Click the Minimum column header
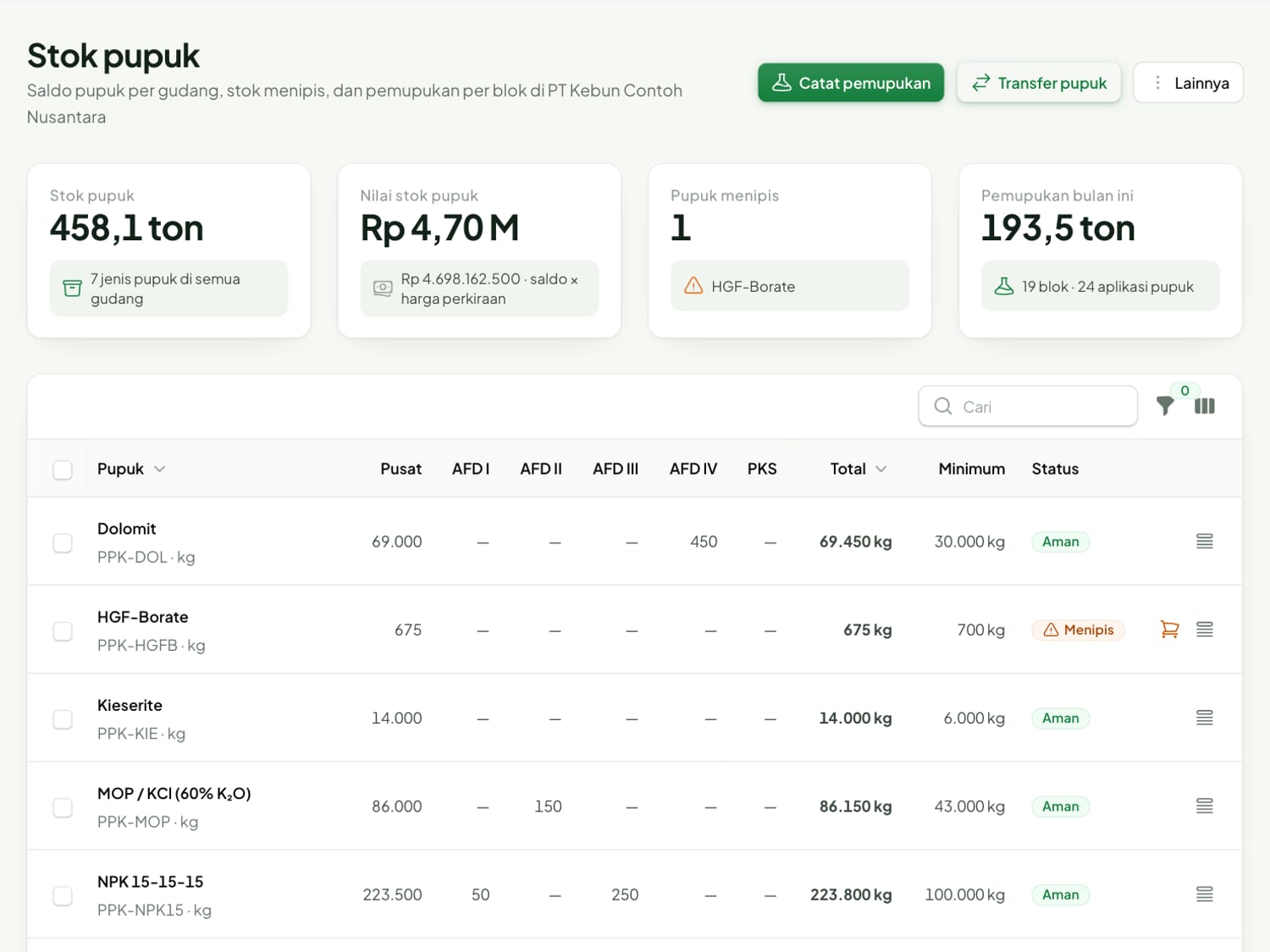 pos(971,469)
